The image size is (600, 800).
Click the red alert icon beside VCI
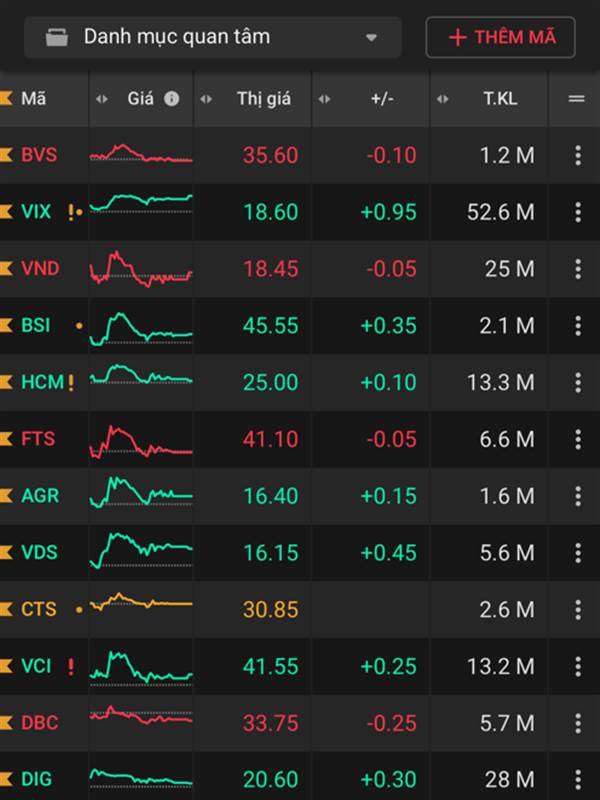click(71, 666)
